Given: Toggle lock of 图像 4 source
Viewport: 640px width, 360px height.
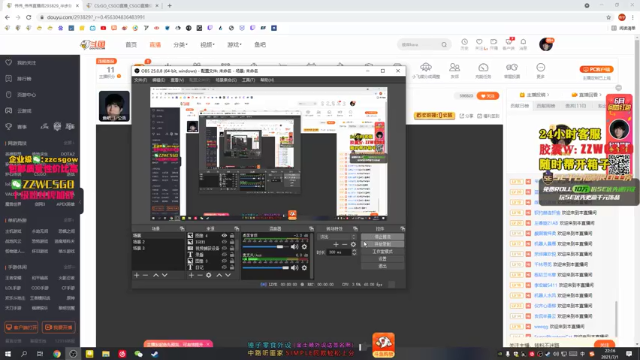Looking at the screenshot, I should point(232,236).
